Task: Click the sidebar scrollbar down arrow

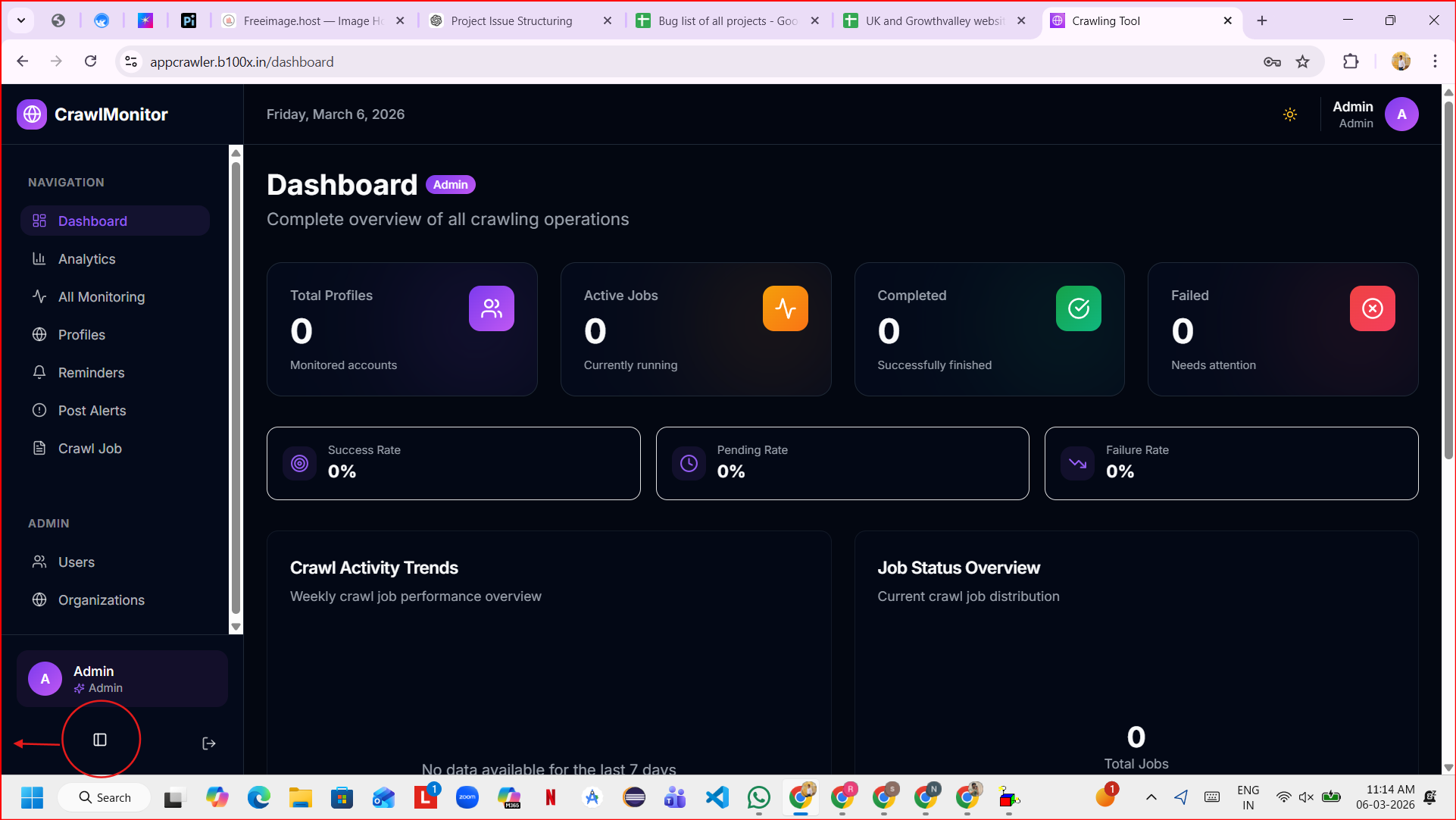Action: pyautogui.click(x=236, y=627)
